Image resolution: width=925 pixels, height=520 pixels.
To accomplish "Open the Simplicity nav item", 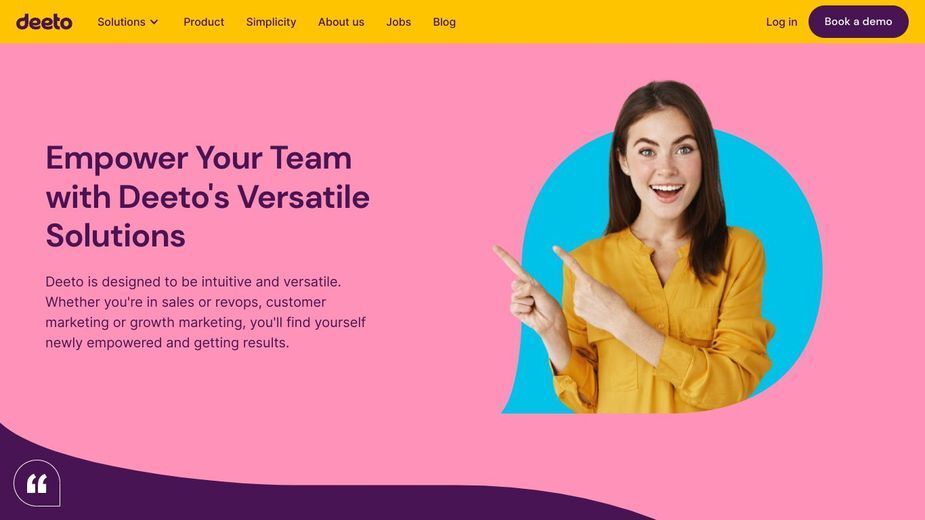I will (x=271, y=22).
